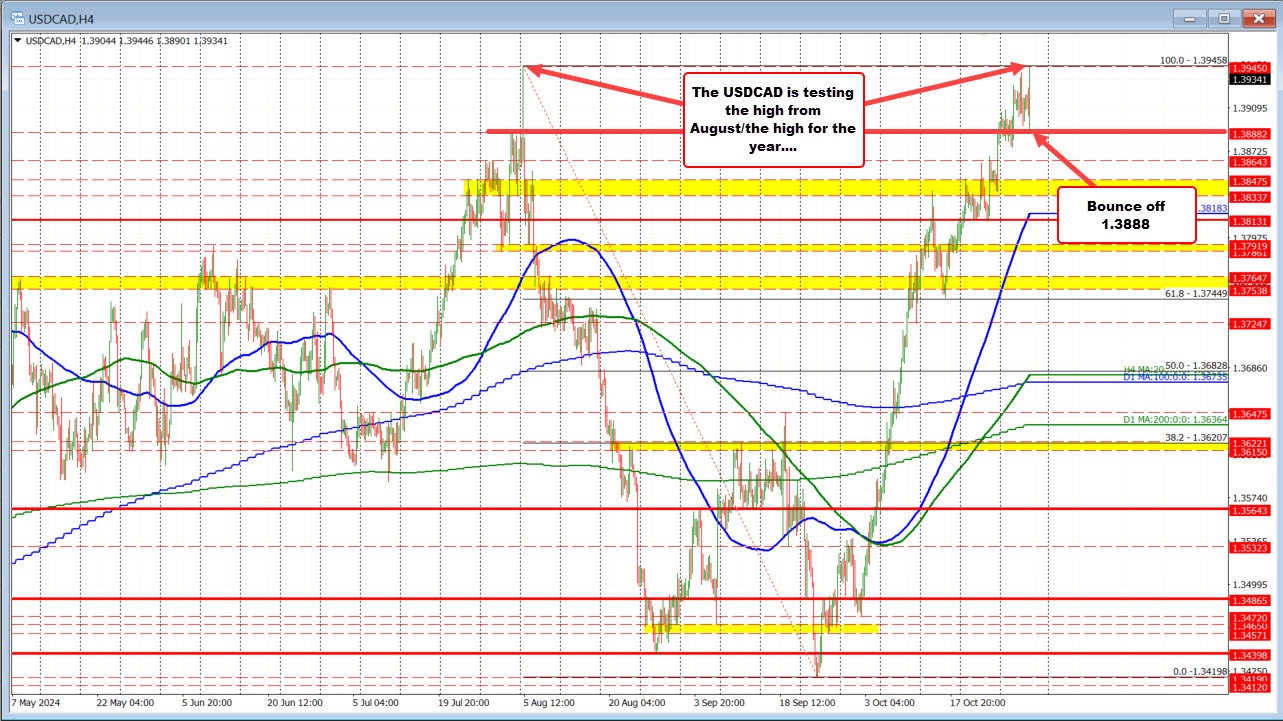Viewport: 1283px width, 721px height.
Task: Click the 1.38337 price level label
Action: (x=1249, y=197)
